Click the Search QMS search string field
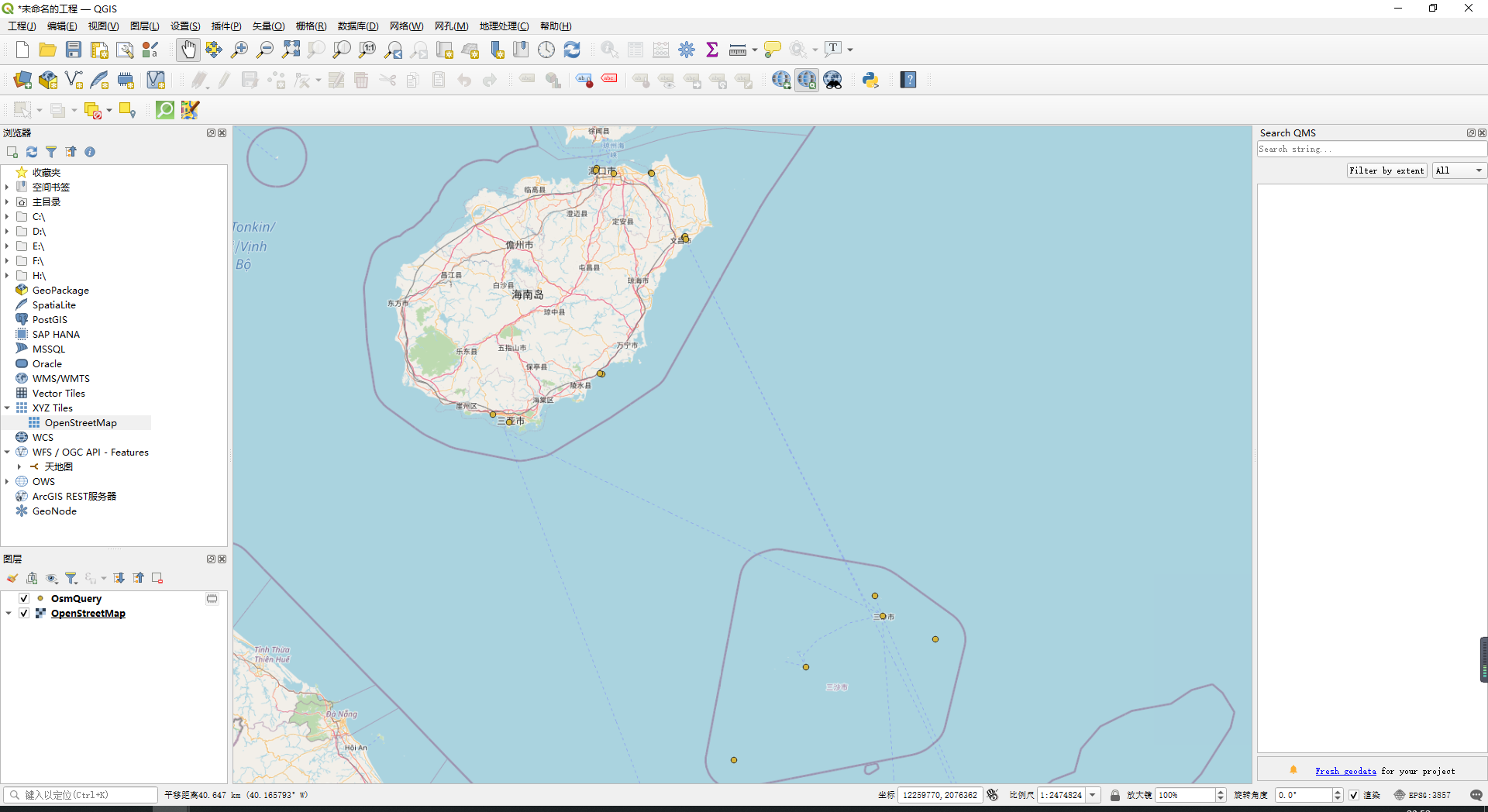The width and height of the screenshot is (1488, 812). click(1370, 149)
